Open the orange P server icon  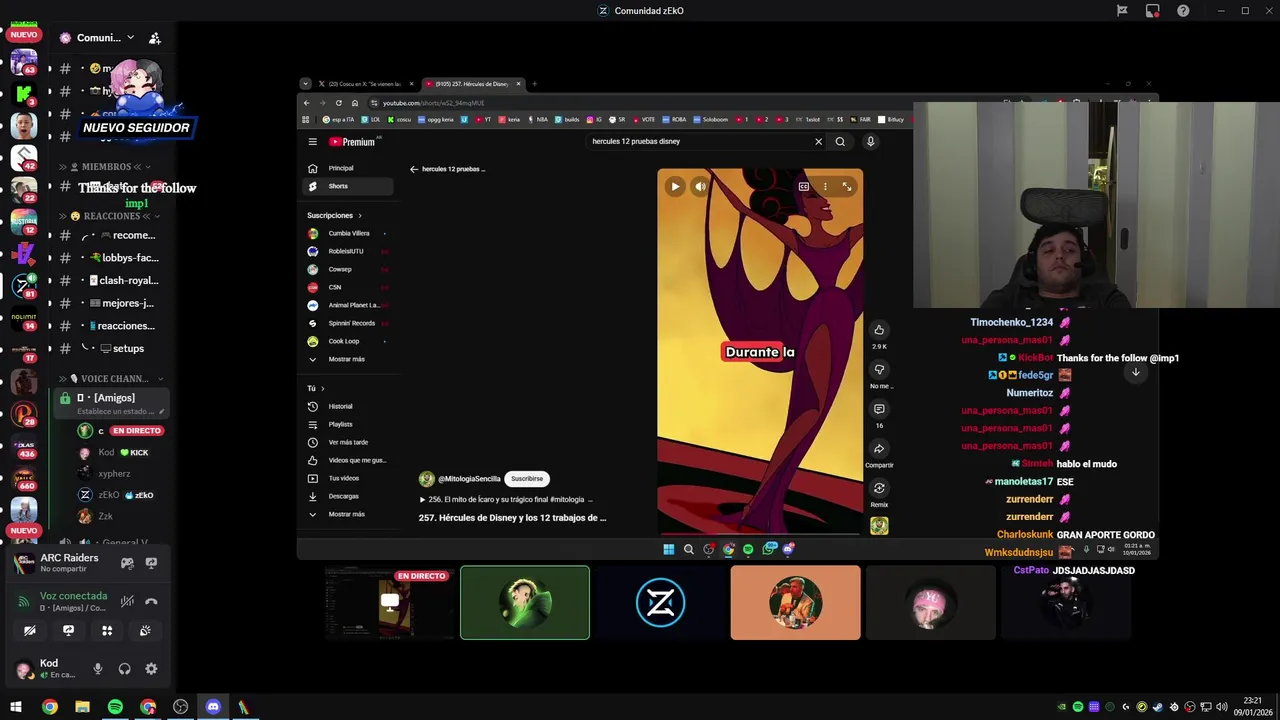24,412
